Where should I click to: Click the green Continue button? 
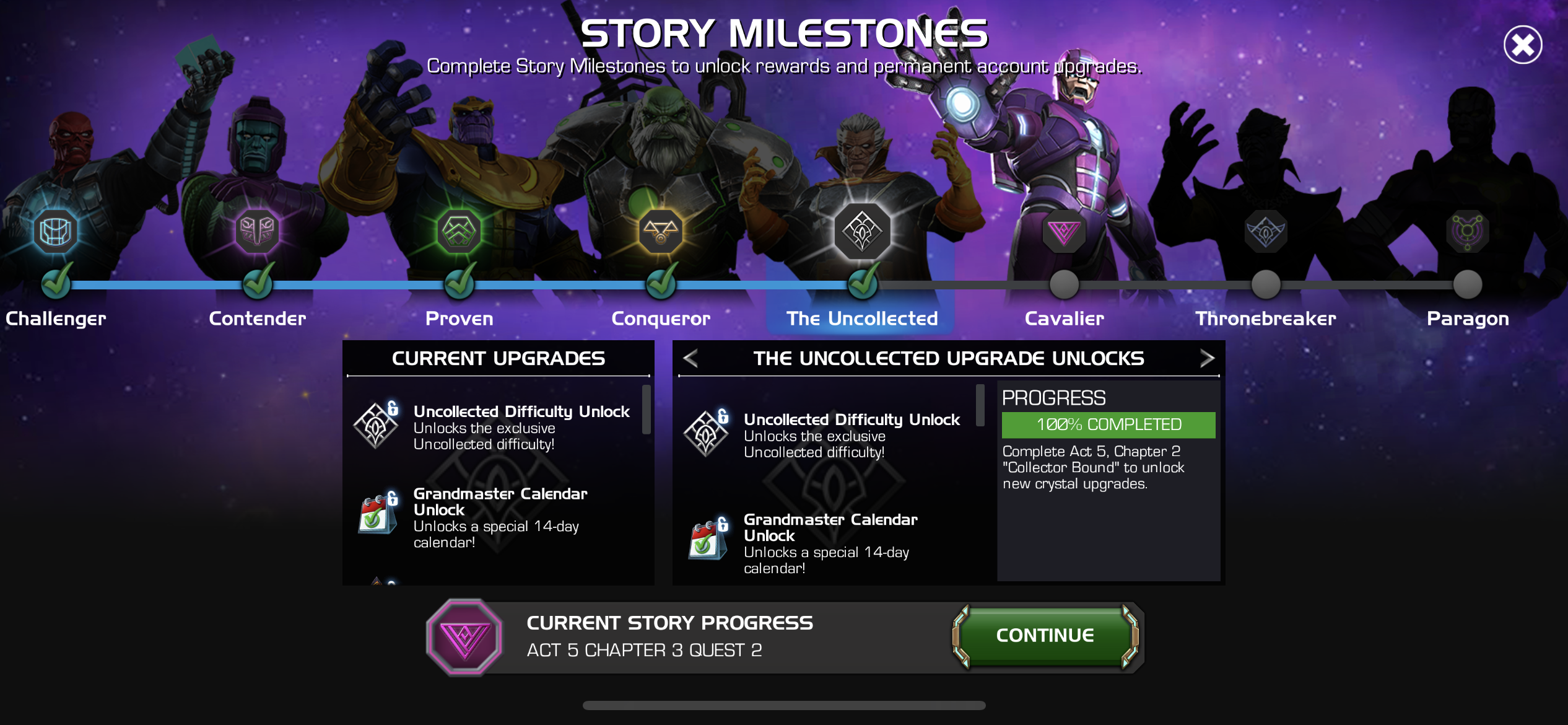pyautogui.click(x=1045, y=636)
